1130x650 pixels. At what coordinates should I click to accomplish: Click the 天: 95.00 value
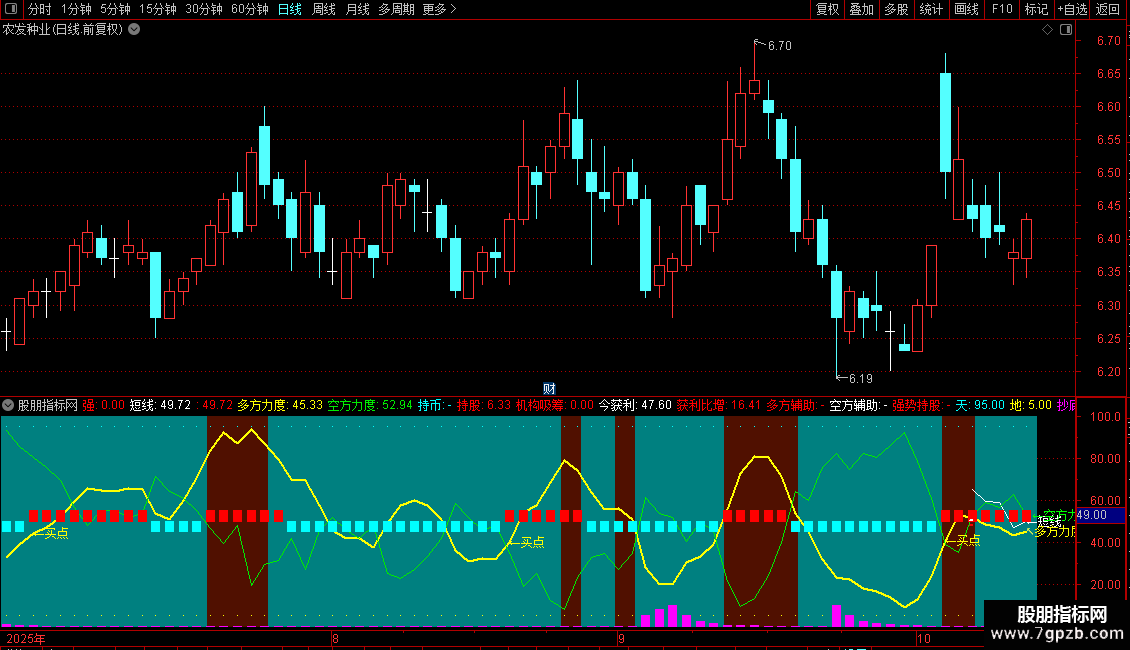(979, 405)
